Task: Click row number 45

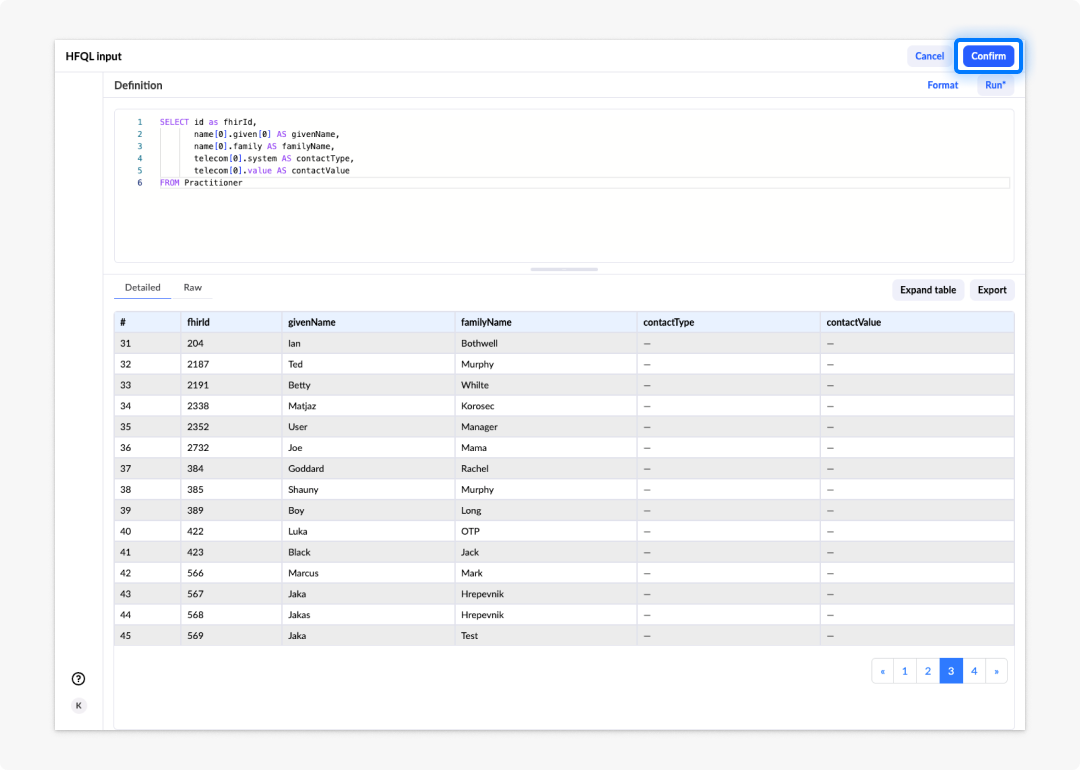Action: (147, 636)
